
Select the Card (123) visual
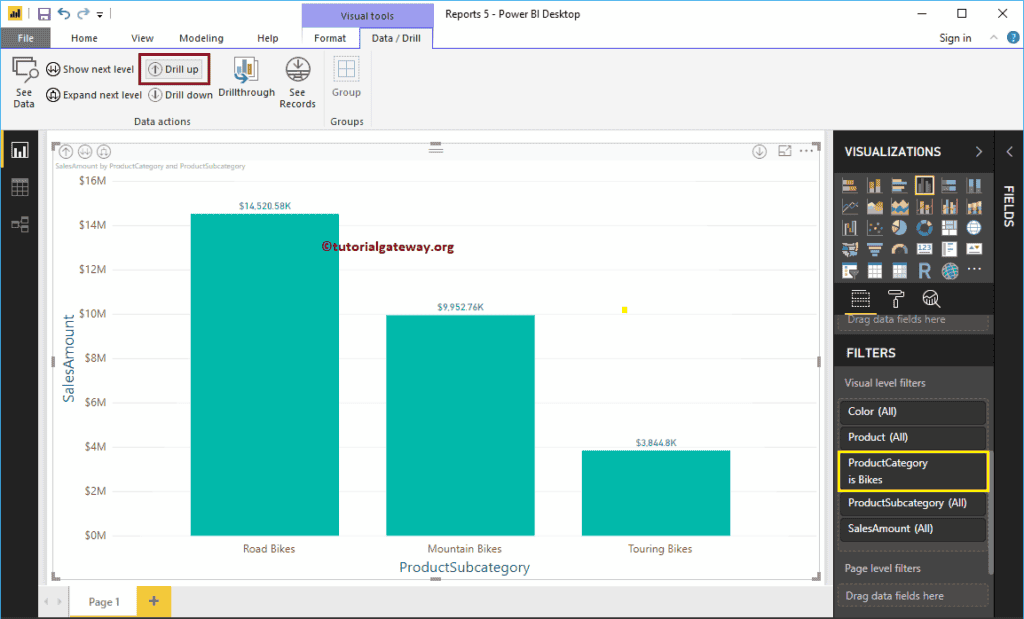924,249
